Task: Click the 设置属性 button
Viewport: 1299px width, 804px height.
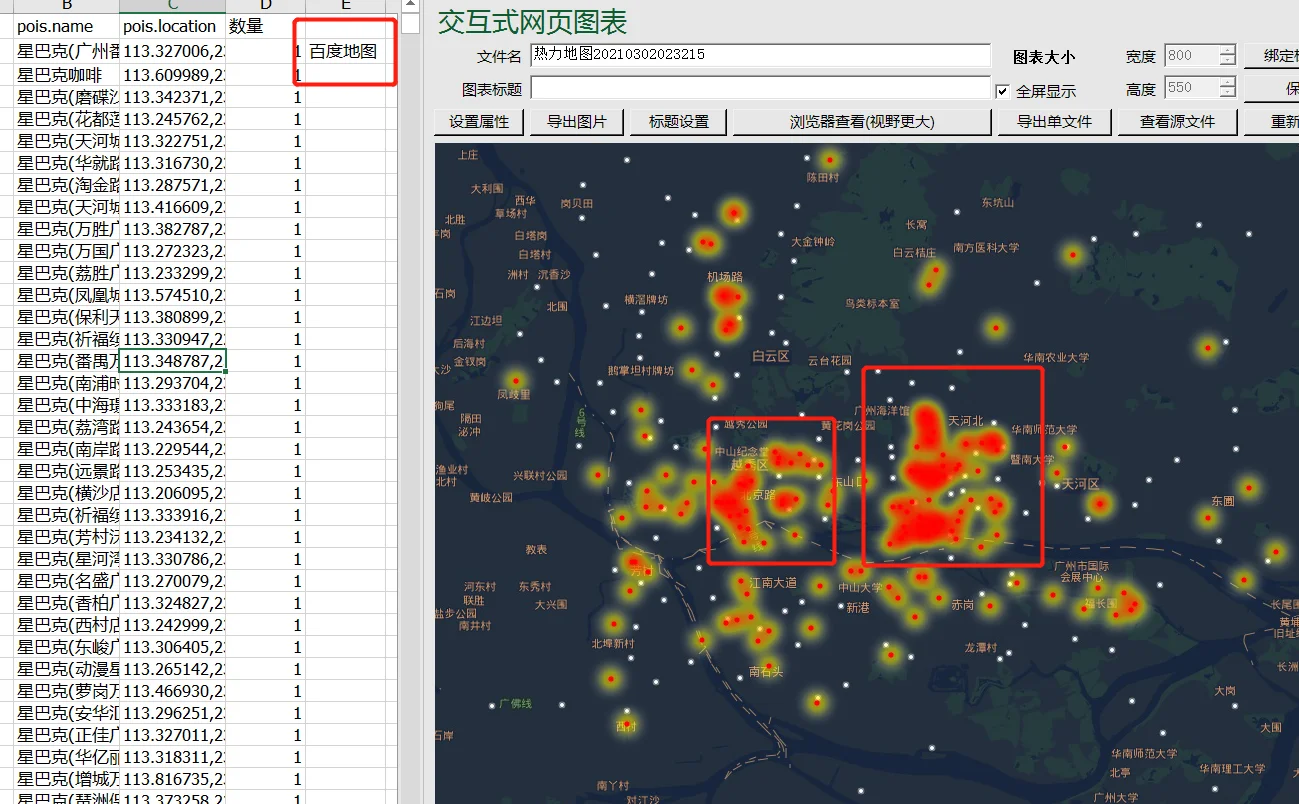Action: click(x=479, y=122)
